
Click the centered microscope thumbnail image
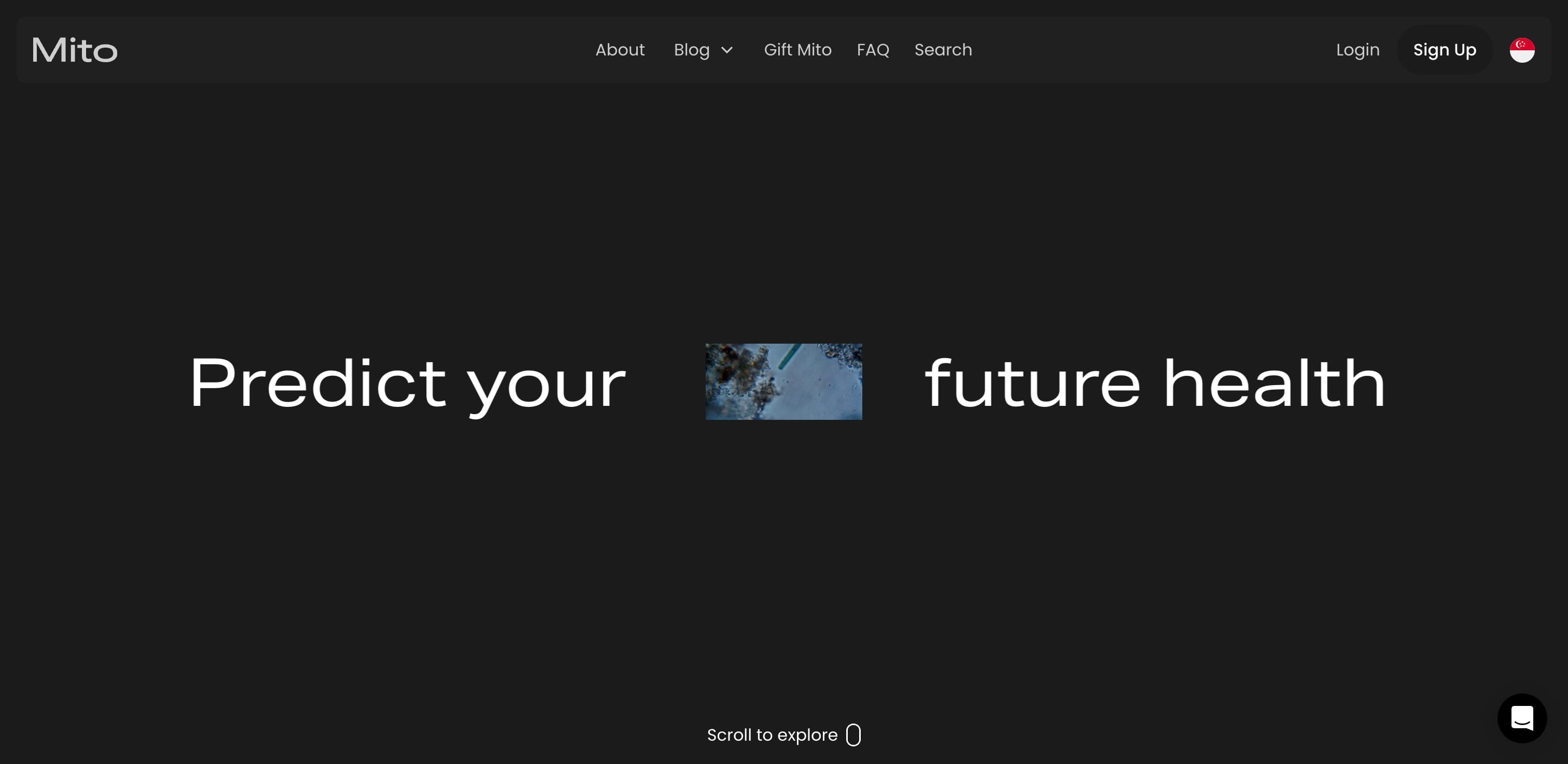coord(784,381)
